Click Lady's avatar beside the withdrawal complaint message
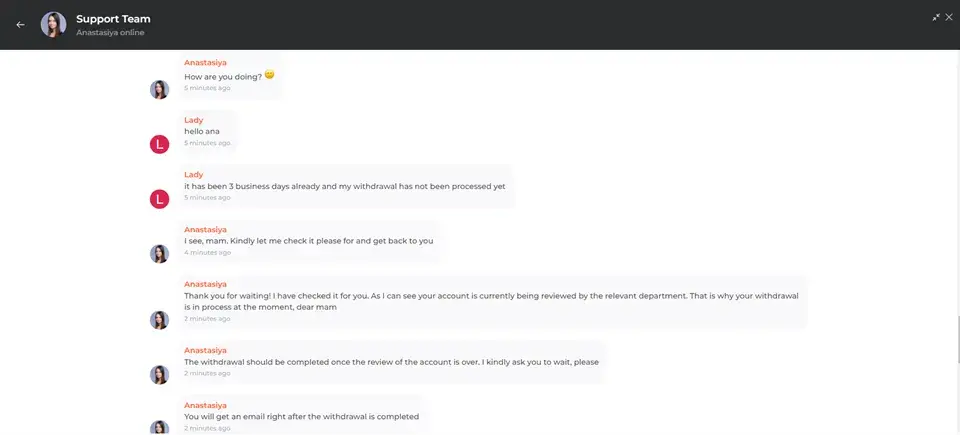The image size is (960, 435). [x=159, y=199]
